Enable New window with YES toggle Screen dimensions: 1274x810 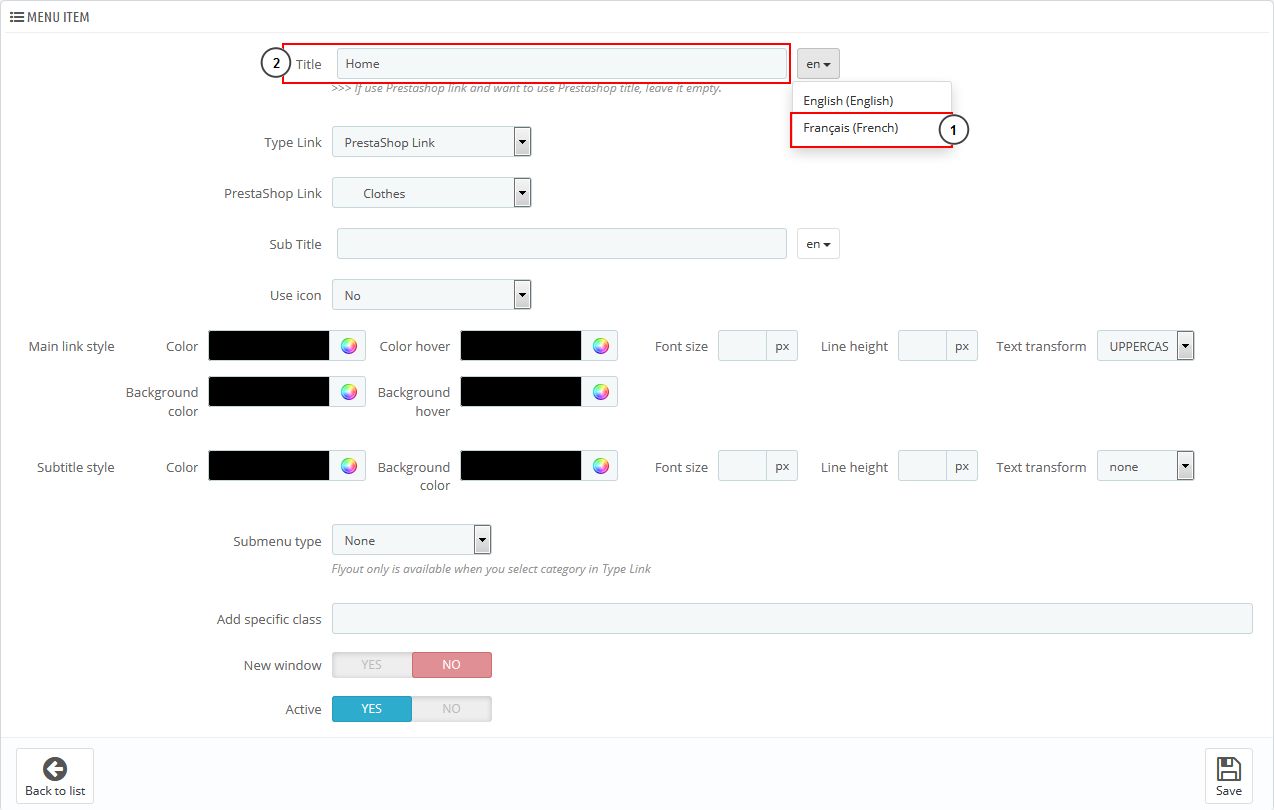(x=372, y=665)
